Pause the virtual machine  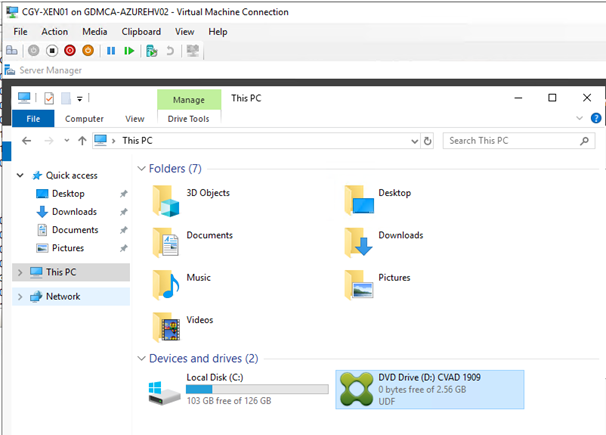coord(111,51)
